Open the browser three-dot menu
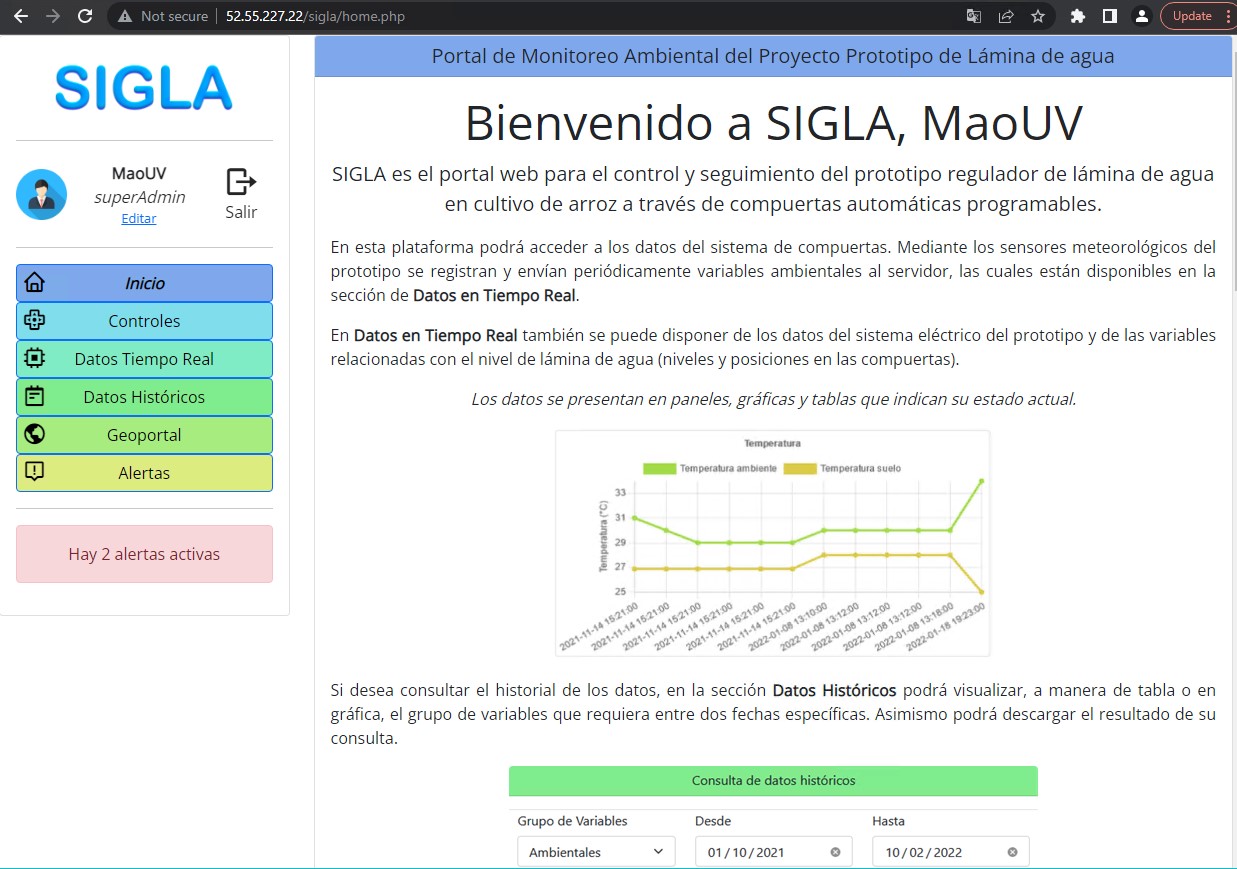The height and width of the screenshot is (869, 1237). 1228,16
